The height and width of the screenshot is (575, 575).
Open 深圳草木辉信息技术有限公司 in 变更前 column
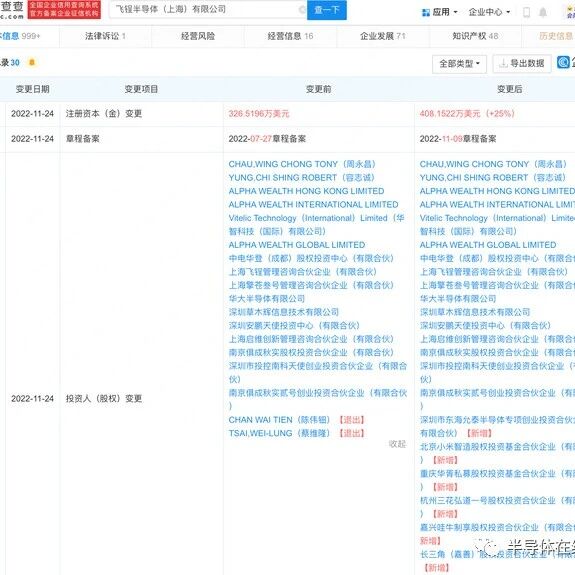click(283, 312)
